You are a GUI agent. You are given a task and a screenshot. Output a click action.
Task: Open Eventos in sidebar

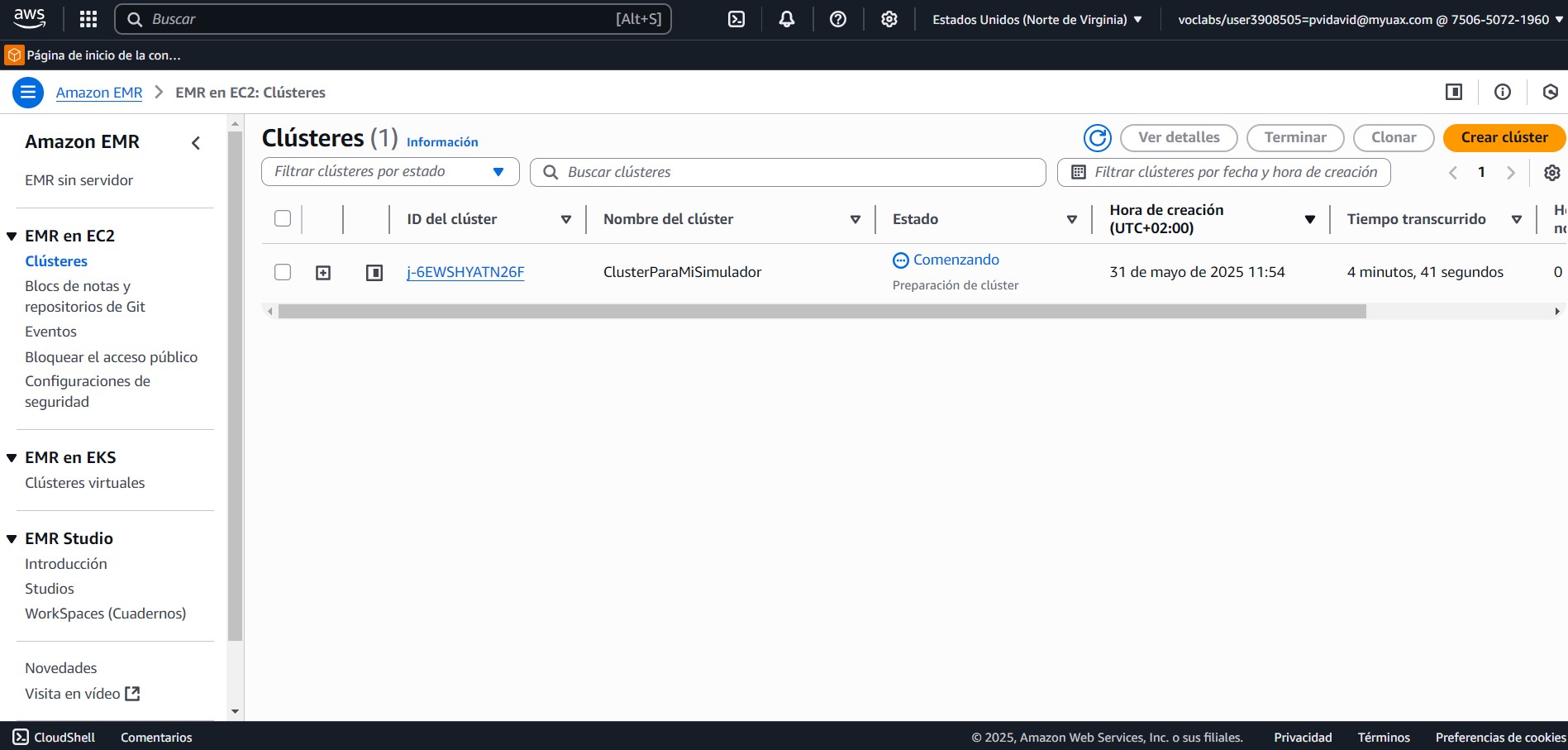[50, 332]
